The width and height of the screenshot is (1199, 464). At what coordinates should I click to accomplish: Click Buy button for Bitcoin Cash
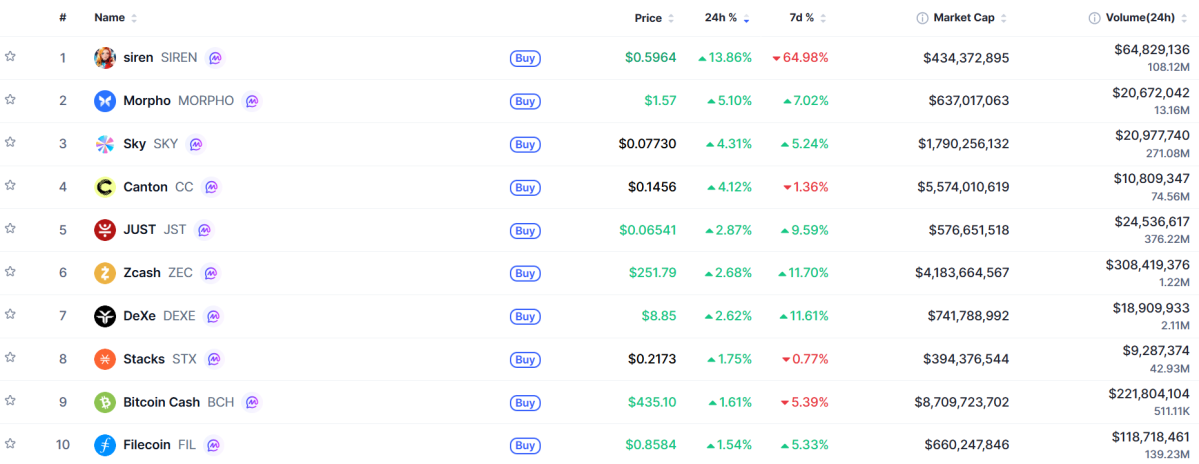525,402
